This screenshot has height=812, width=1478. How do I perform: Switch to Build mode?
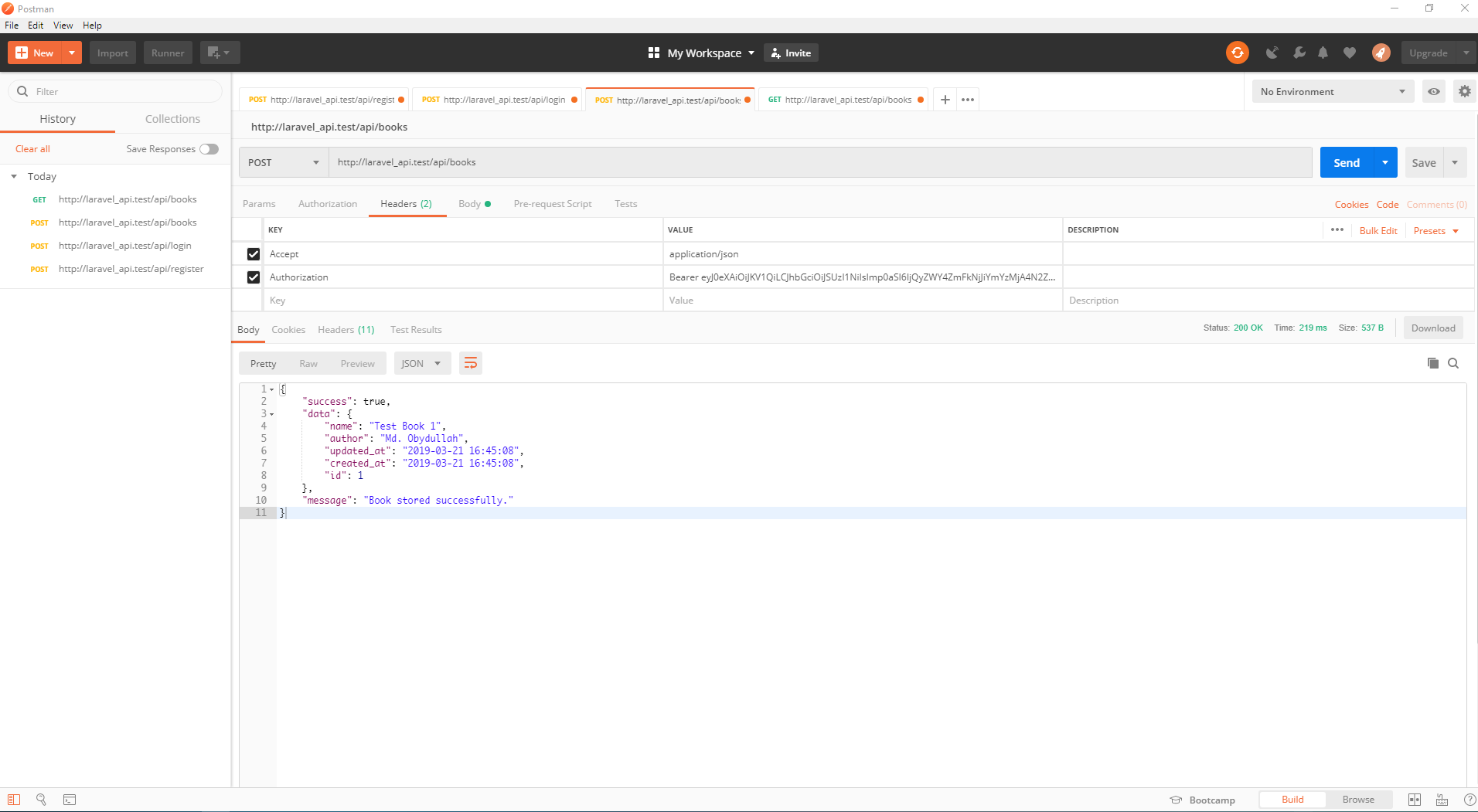point(1292,800)
